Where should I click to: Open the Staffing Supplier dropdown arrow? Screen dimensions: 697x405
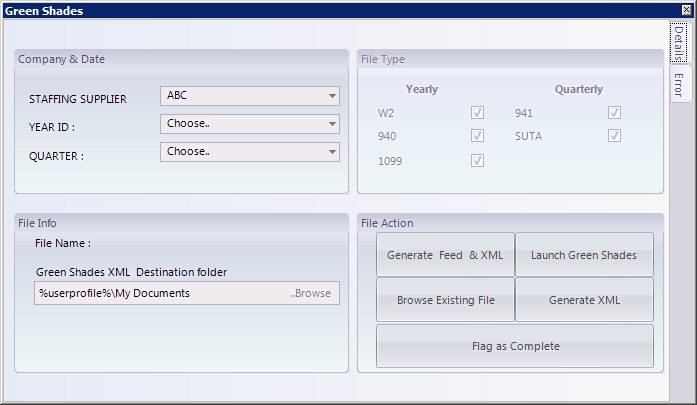click(332, 96)
